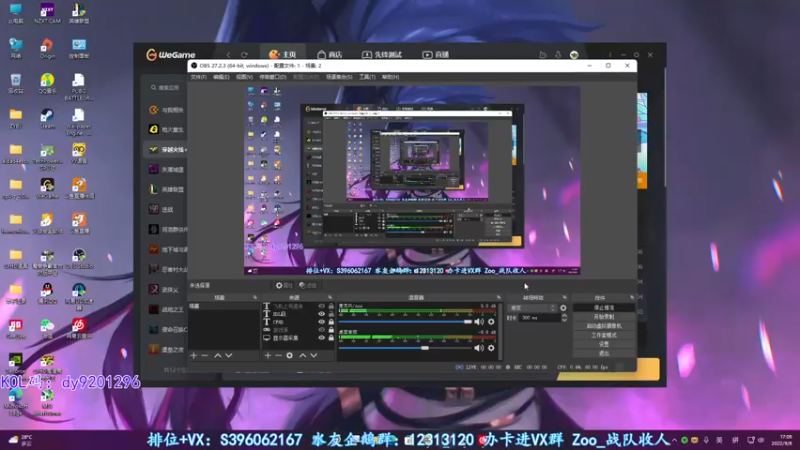Click Exit button in OBS Controls
Image resolution: width=800 pixels, height=450 pixels.
pos(604,353)
